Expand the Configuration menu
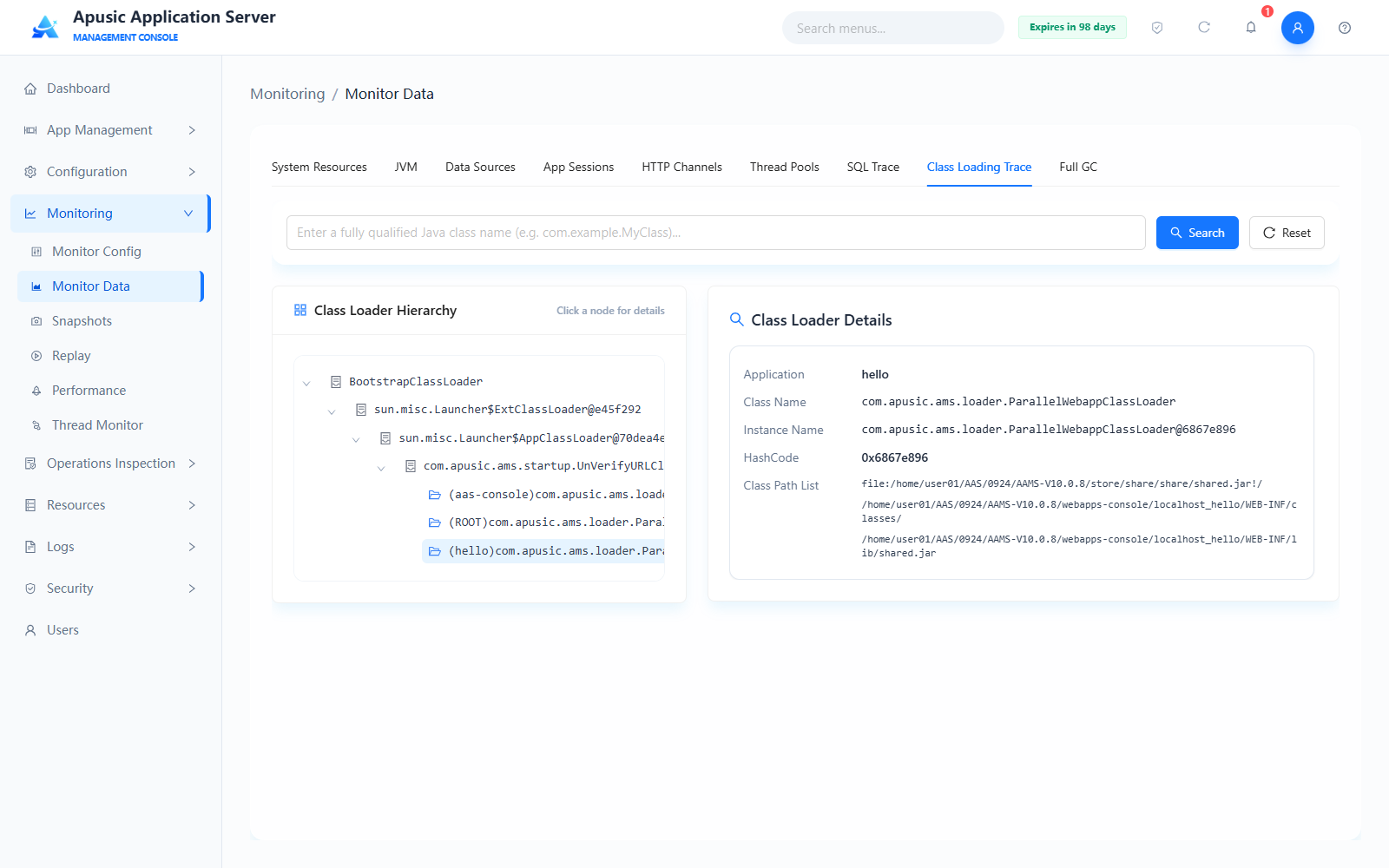This screenshot has height=868, width=1389. [110, 172]
